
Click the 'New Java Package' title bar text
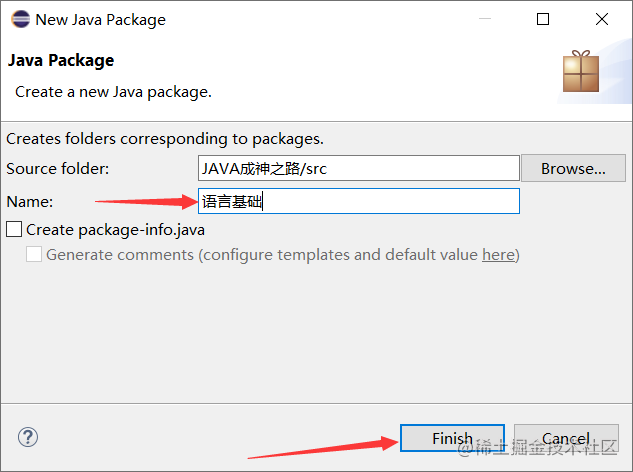(x=100, y=19)
